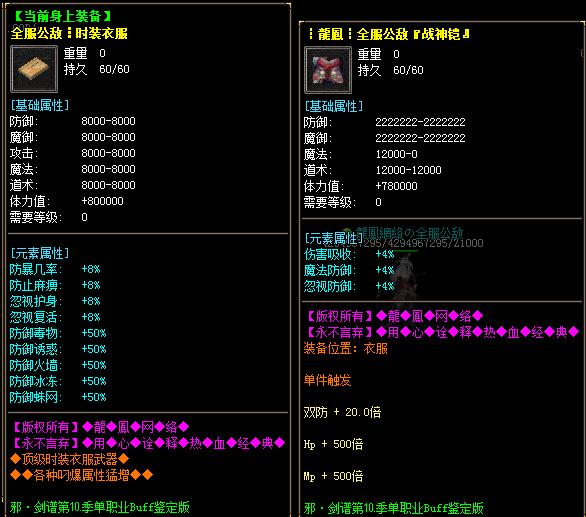Click the Hp + 500倍 bonus line
The image size is (586, 517).
pyautogui.click(x=333, y=444)
